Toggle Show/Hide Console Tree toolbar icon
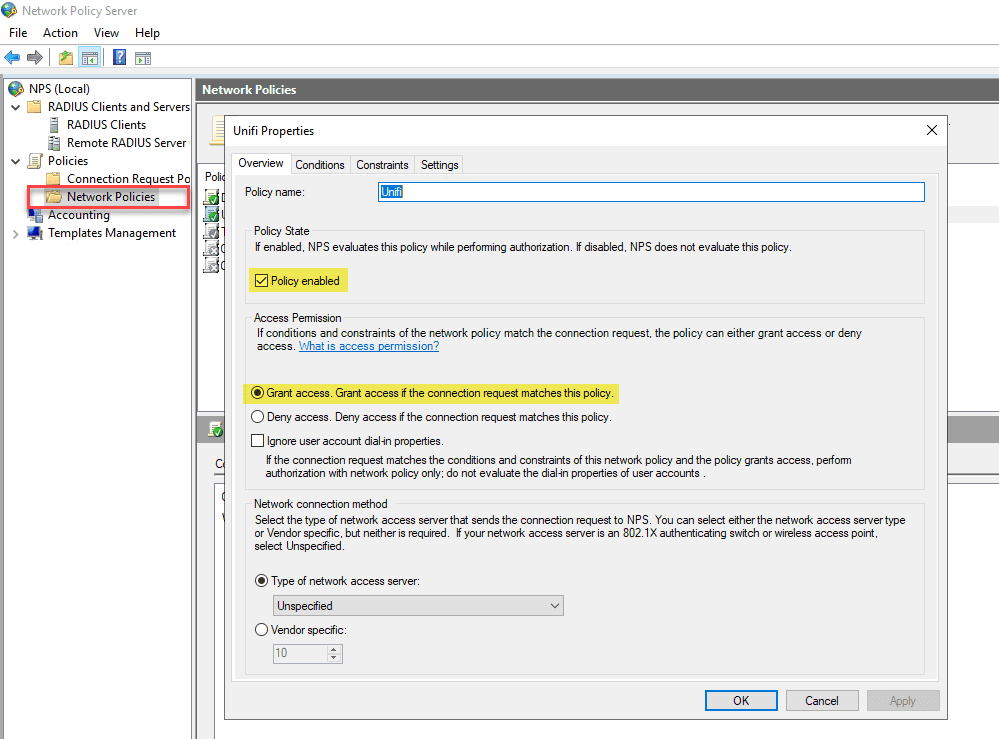Image resolution: width=999 pixels, height=739 pixels. (90, 57)
